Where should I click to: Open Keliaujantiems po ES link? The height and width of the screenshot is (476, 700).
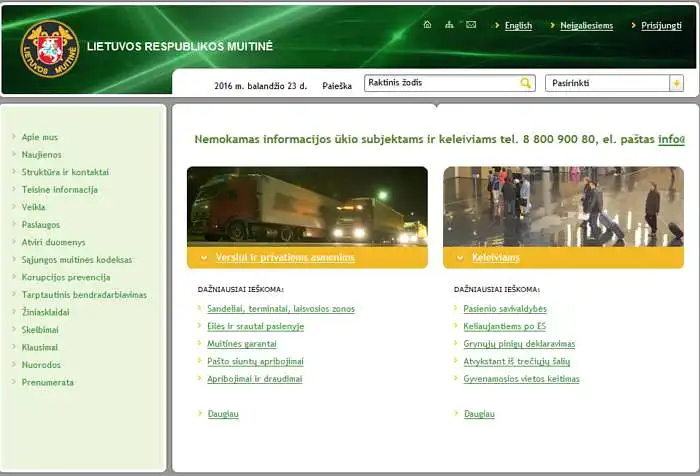coord(504,326)
